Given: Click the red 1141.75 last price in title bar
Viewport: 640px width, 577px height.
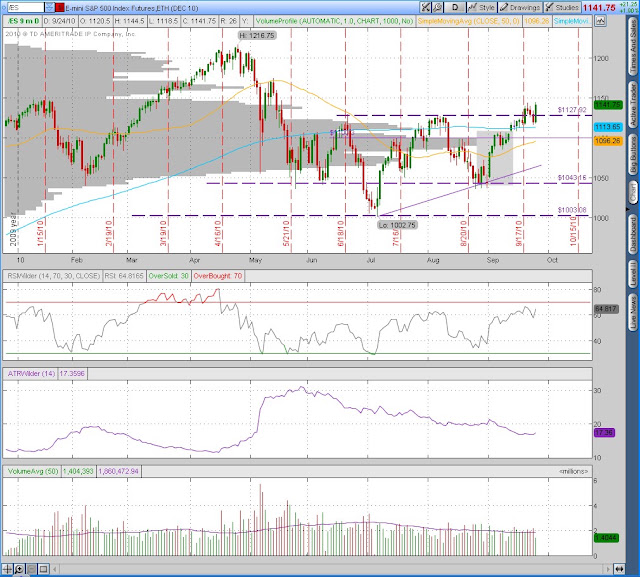Looking at the screenshot, I should tap(599, 8).
